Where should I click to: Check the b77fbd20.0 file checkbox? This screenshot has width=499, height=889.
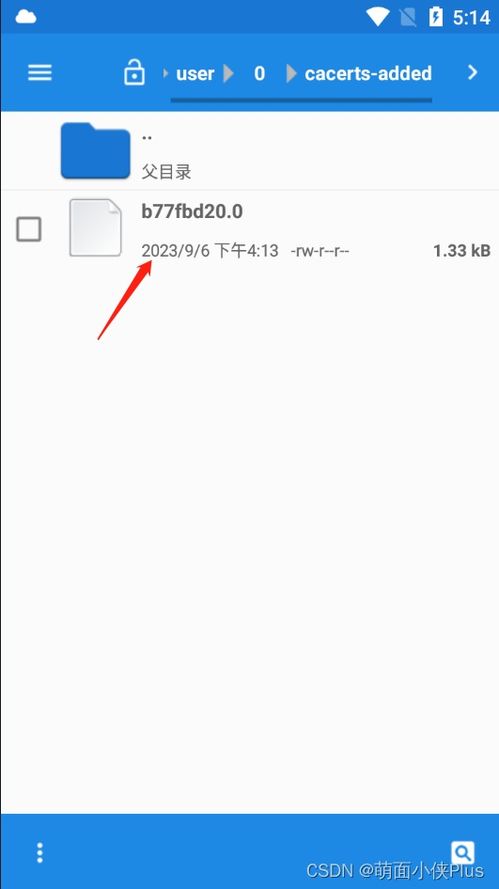tap(28, 229)
